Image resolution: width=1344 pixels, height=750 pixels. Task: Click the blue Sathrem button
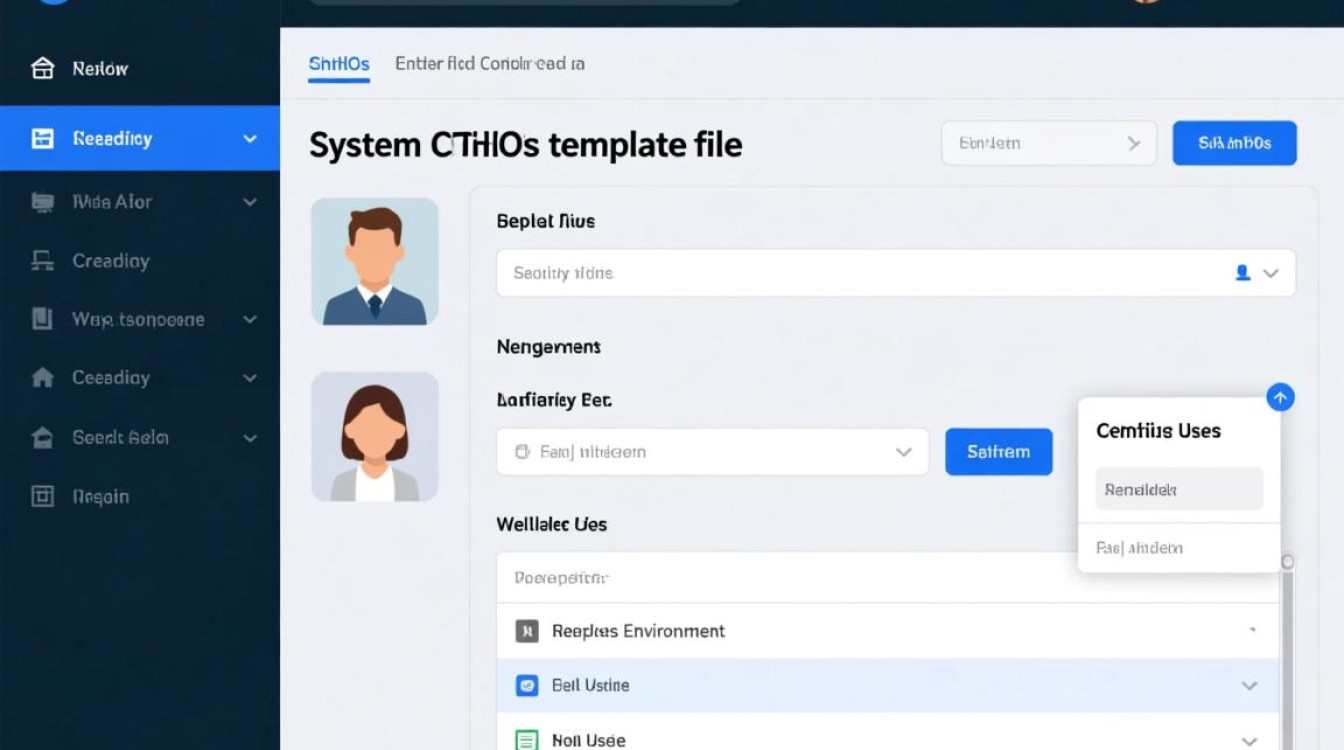[x=998, y=452]
